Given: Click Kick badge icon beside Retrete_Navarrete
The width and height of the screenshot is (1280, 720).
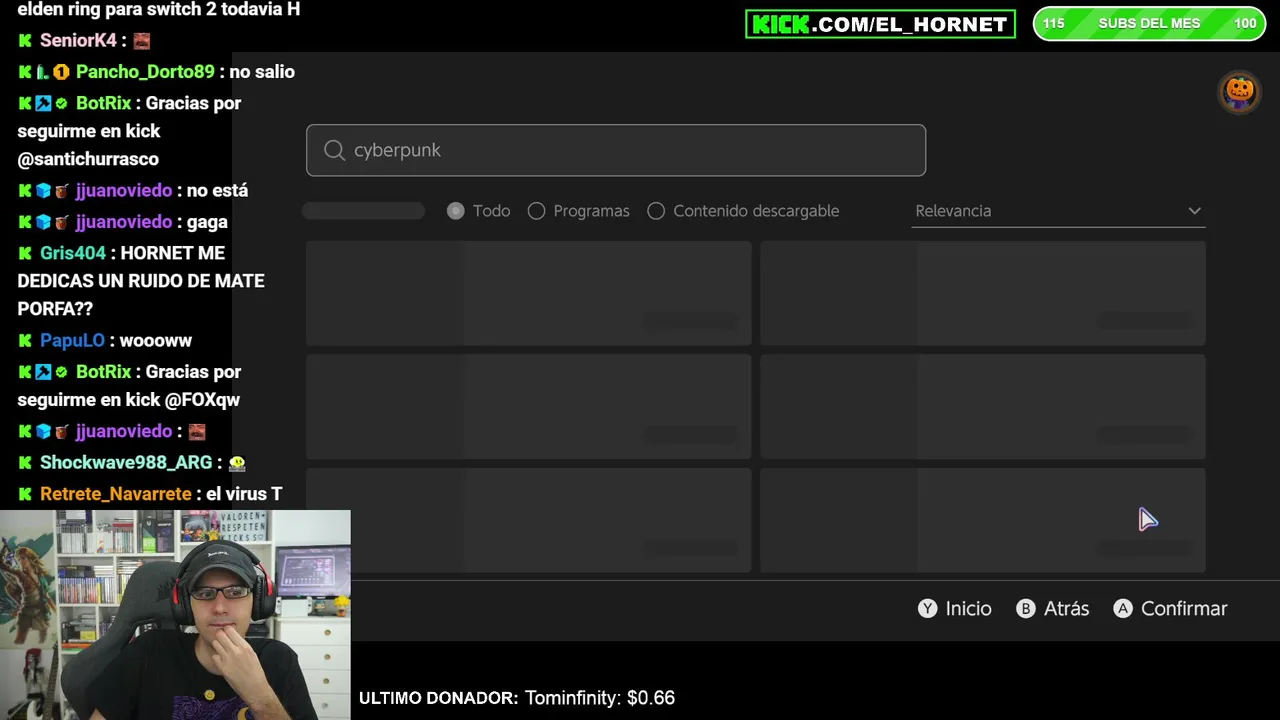Looking at the screenshot, I should pyautogui.click(x=25, y=494).
